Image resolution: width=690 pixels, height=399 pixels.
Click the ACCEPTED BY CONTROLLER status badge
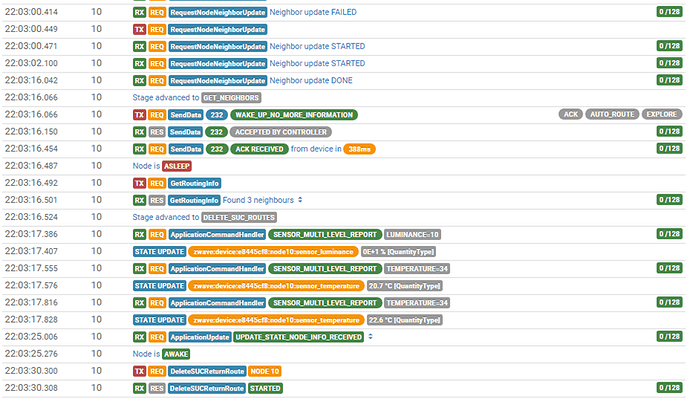[281, 132]
